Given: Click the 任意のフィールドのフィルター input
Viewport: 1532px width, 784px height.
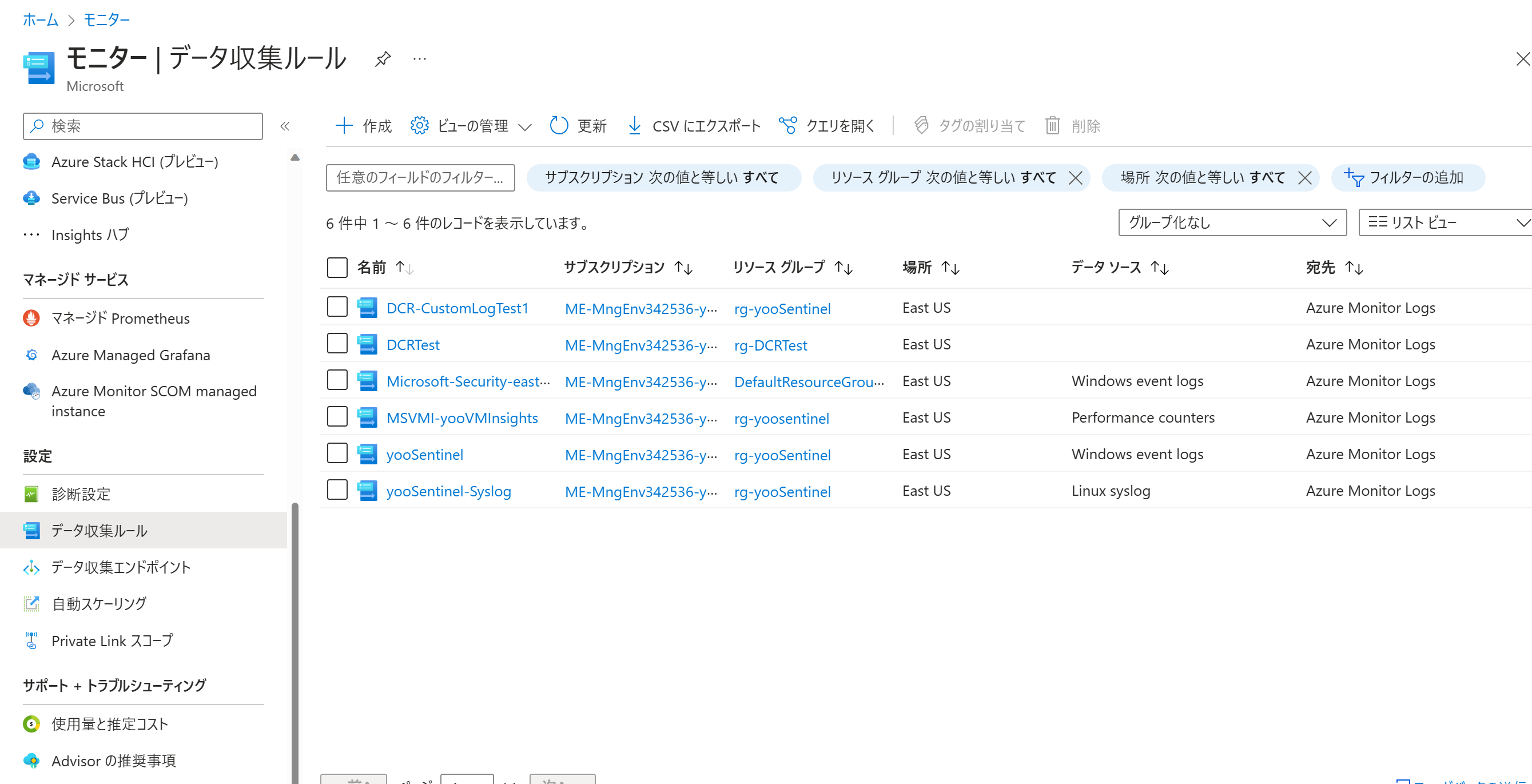Looking at the screenshot, I should pos(420,177).
